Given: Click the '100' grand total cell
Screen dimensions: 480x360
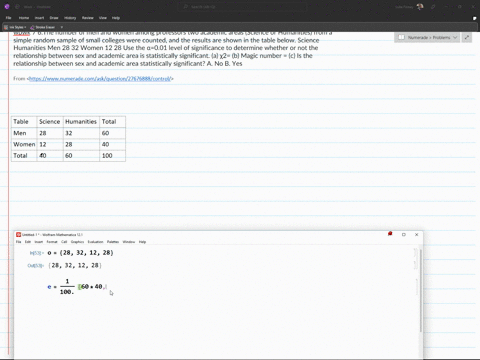Looking at the screenshot, I should click(112, 156).
